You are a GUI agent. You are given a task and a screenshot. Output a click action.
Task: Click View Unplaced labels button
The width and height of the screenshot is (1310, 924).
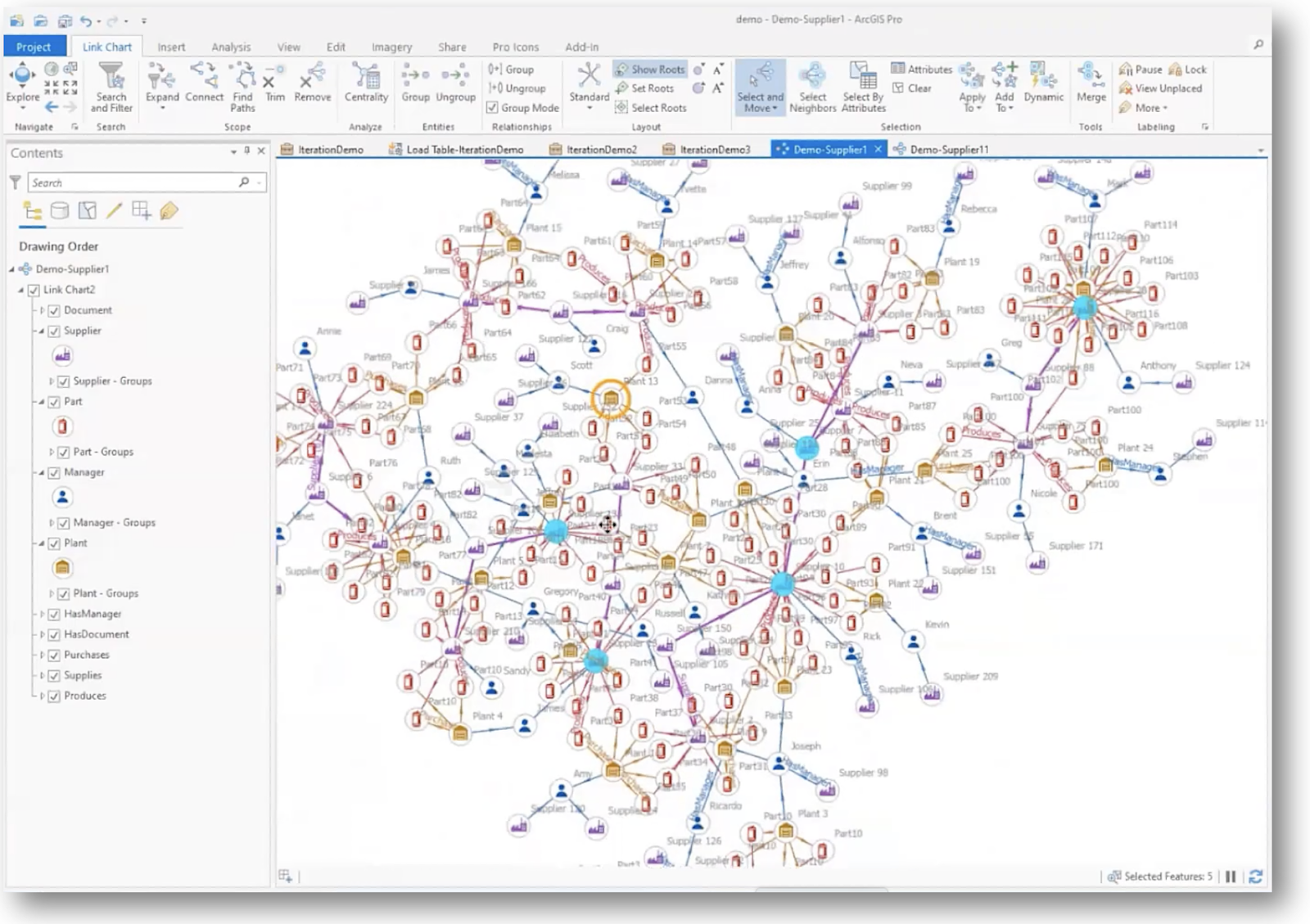pos(1160,88)
